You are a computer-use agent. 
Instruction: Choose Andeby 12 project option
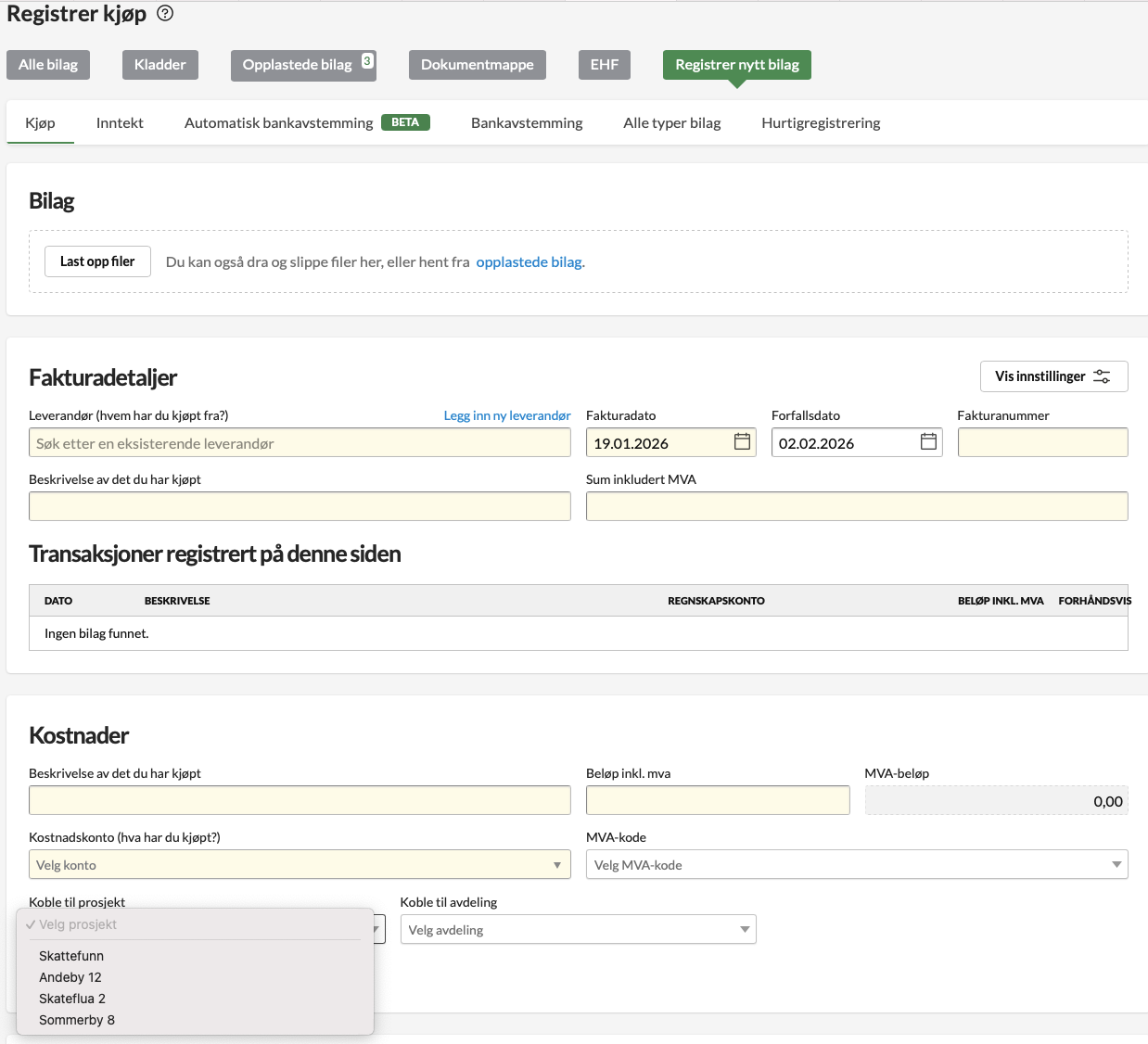70,977
